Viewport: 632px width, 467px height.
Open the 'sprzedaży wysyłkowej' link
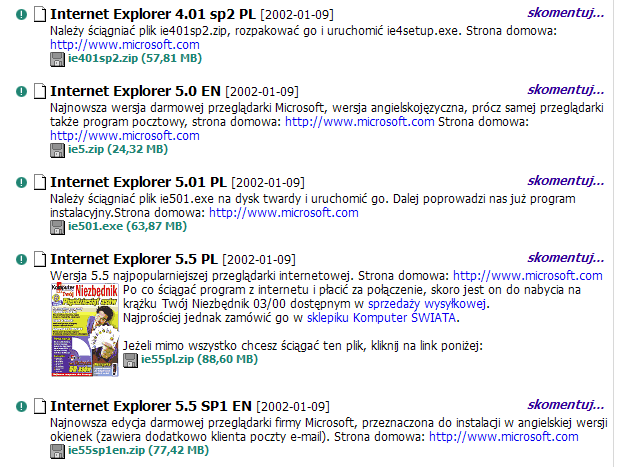[427, 304]
